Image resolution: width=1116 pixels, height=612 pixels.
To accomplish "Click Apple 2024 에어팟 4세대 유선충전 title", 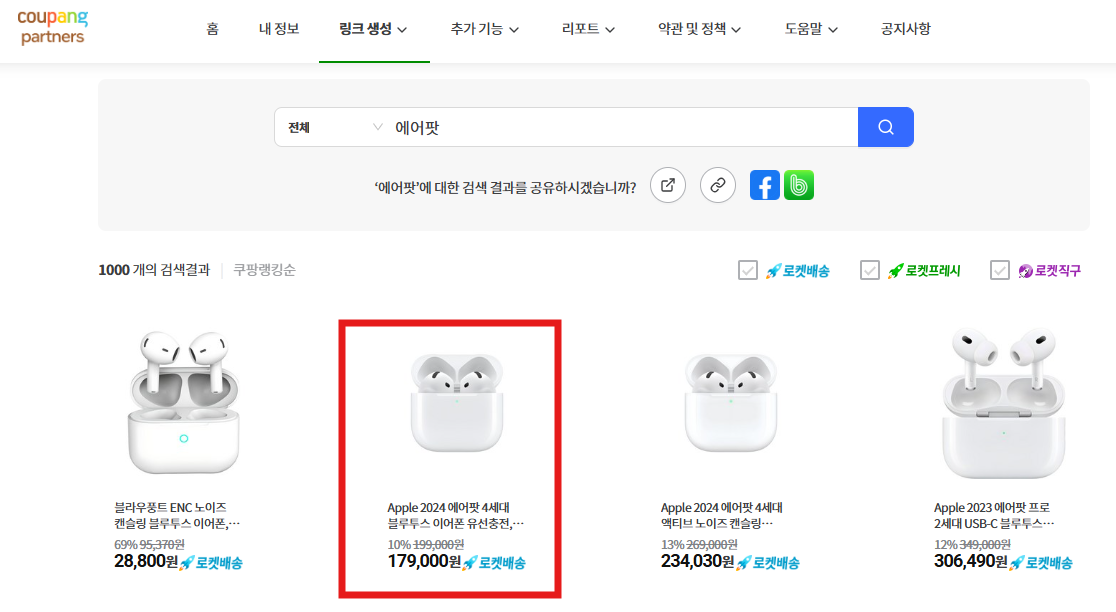I will click(x=456, y=515).
